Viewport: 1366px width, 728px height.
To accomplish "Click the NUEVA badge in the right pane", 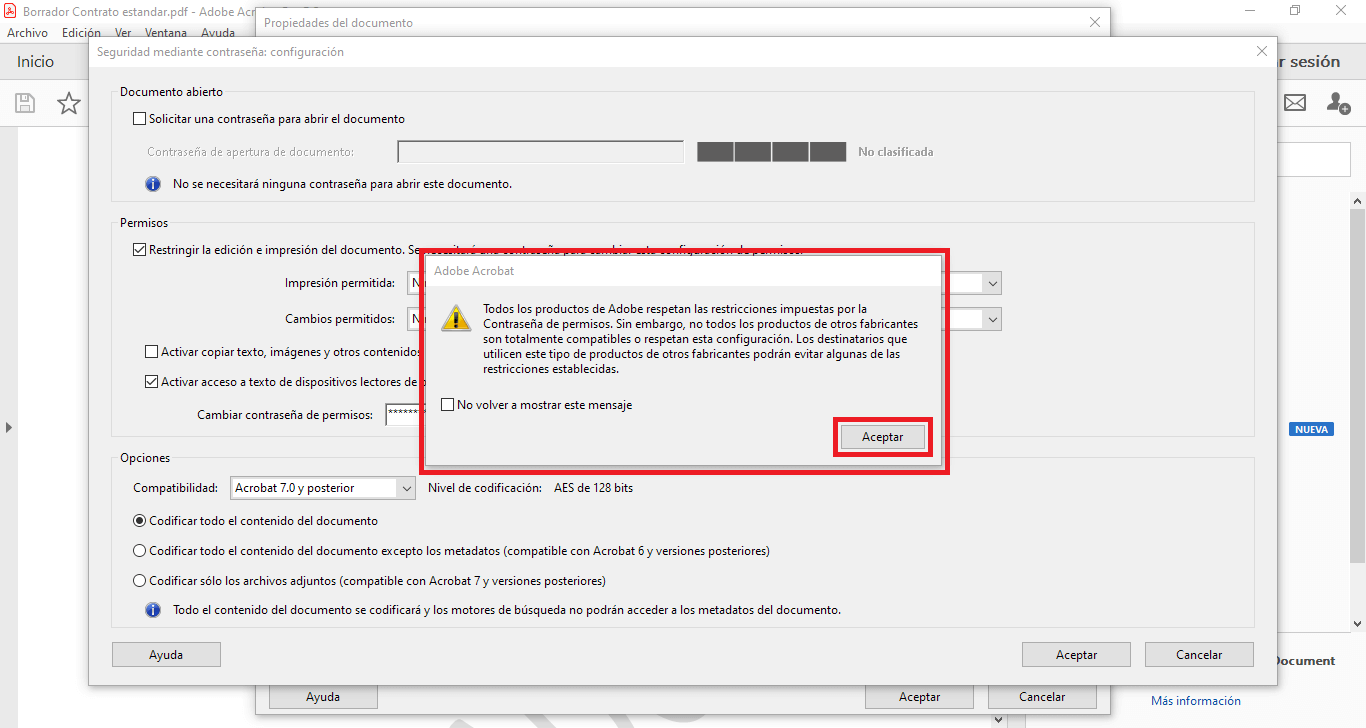I will 1311,429.
